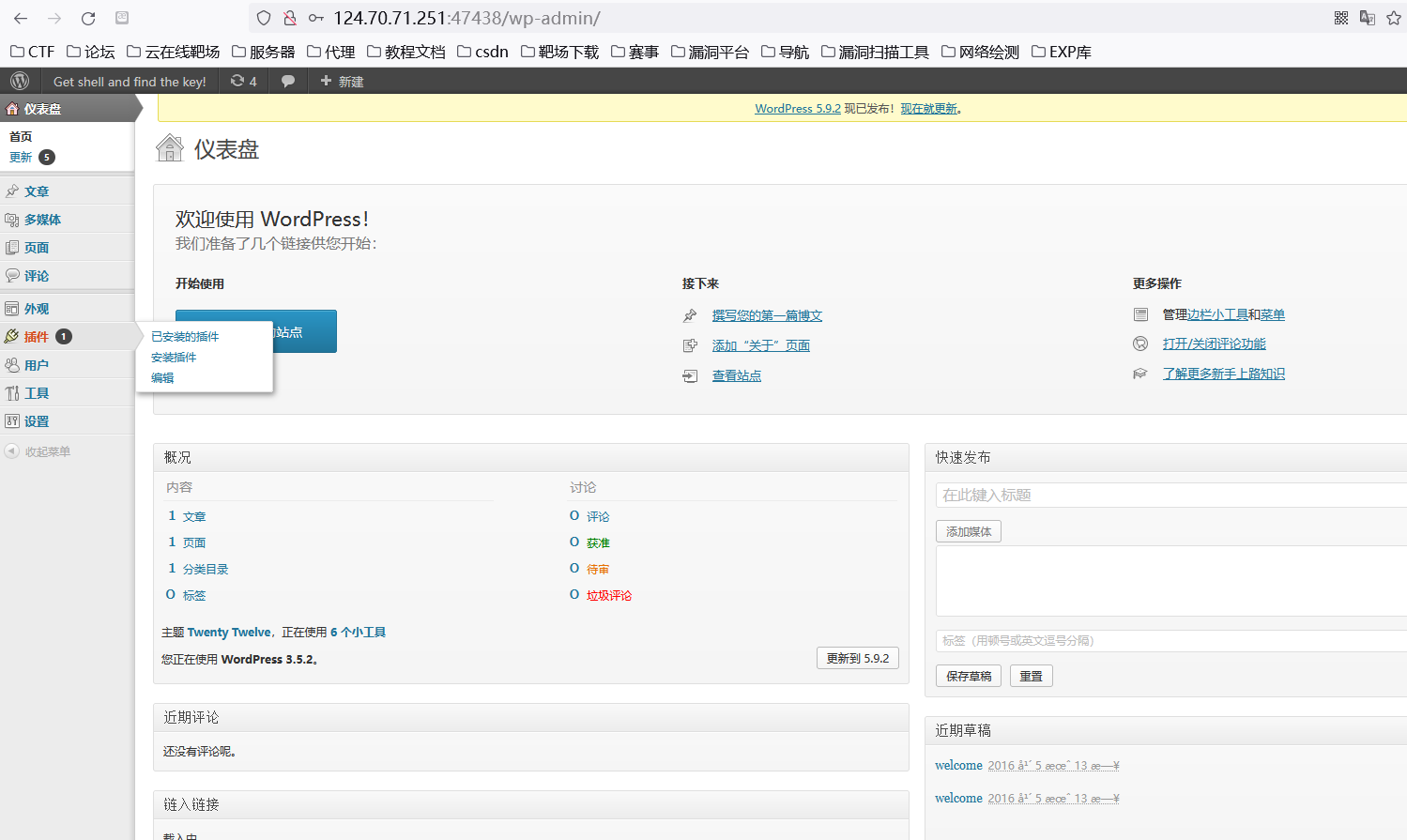The height and width of the screenshot is (840, 1407).
Task: Click 添加"关于"页面 link
Action: click(760, 345)
